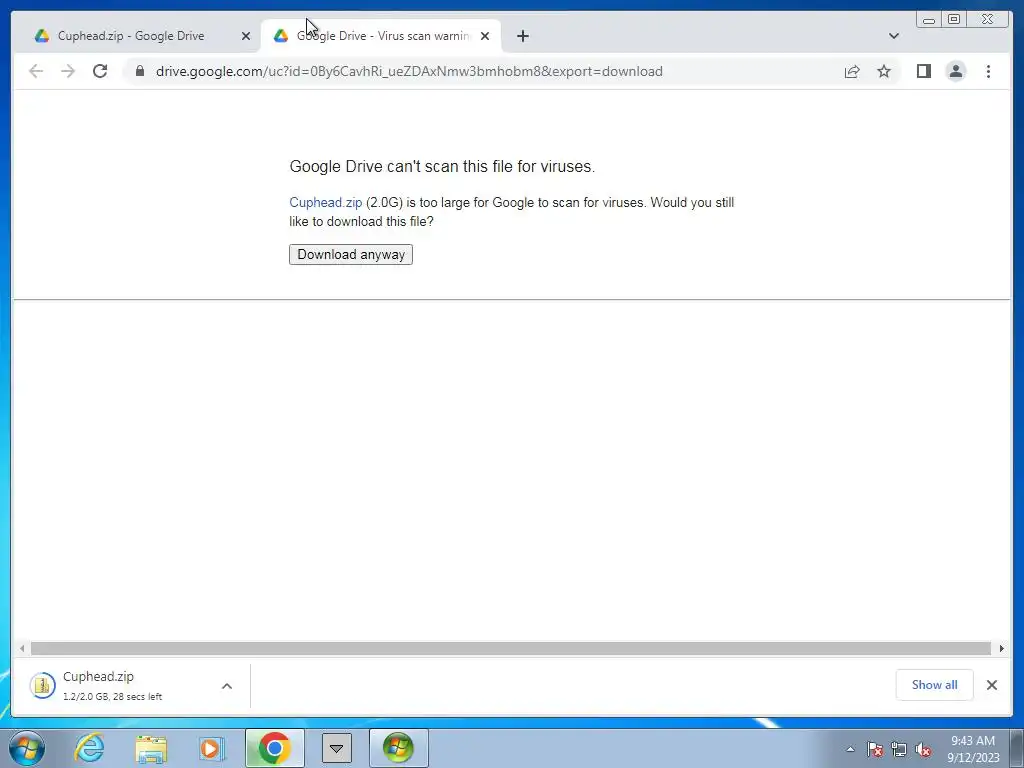The image size is (1024, 768).
Task: Open Windows Media Player from taskbar
Action: [211, 748]
